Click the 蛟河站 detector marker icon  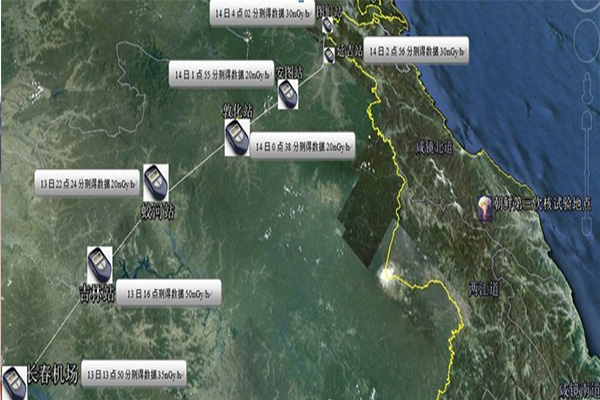pyautogui.click(x=155, y=182)
